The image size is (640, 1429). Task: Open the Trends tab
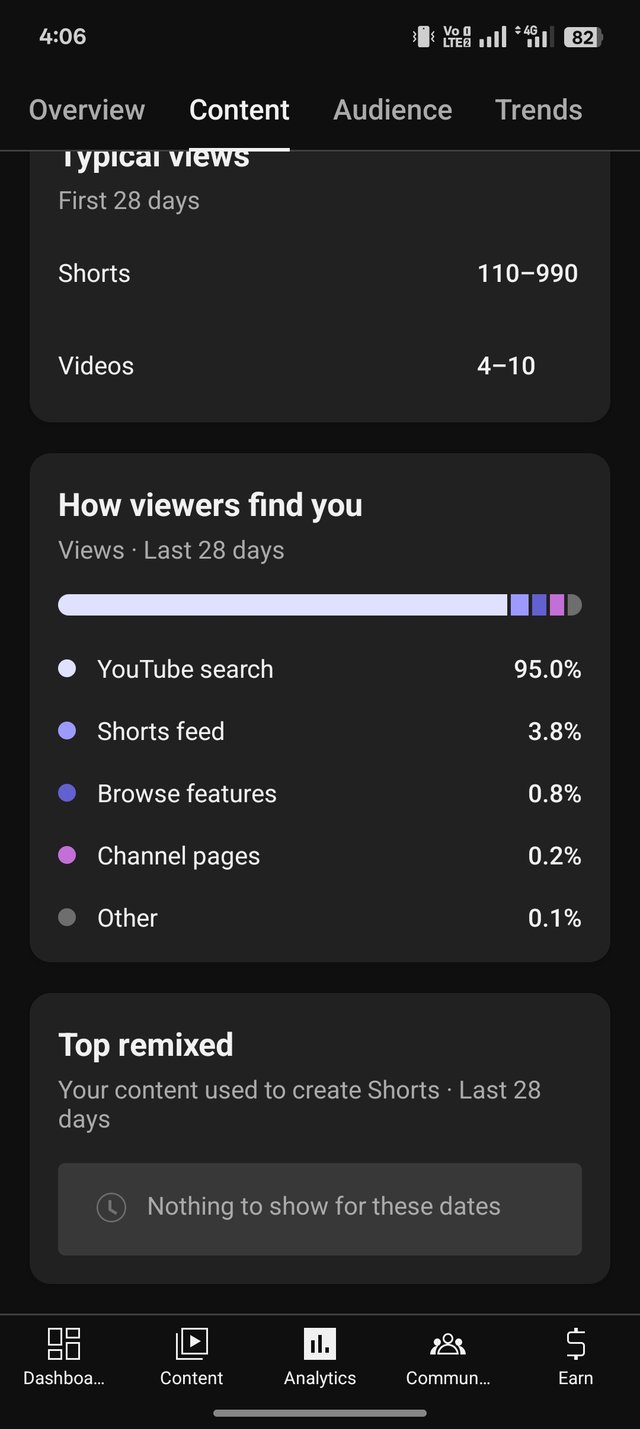tap(538, 110)
